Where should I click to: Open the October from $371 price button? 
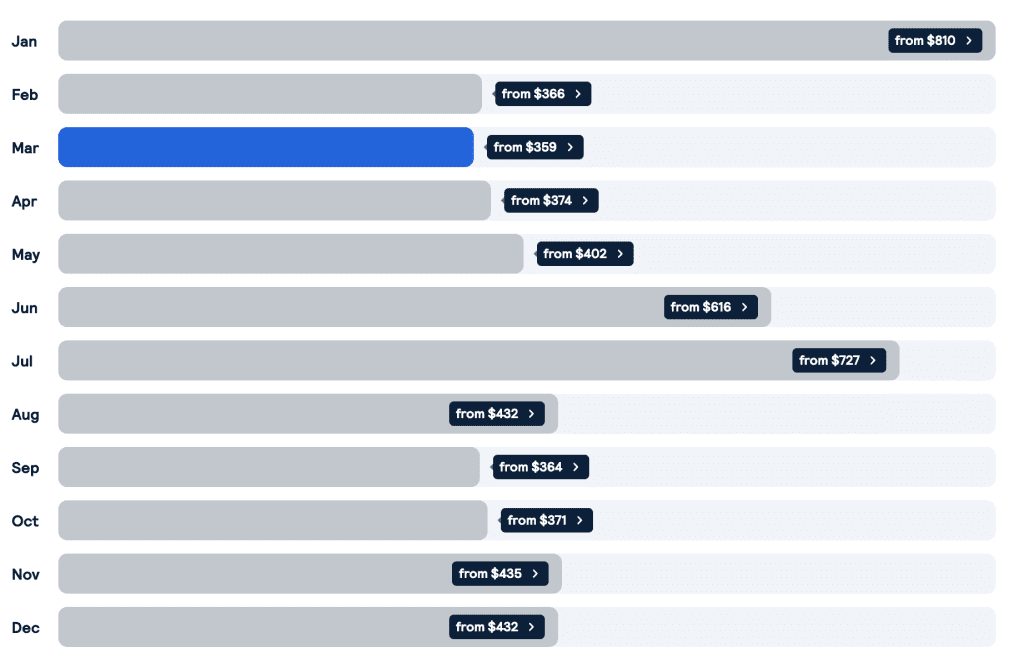point(547,521)
